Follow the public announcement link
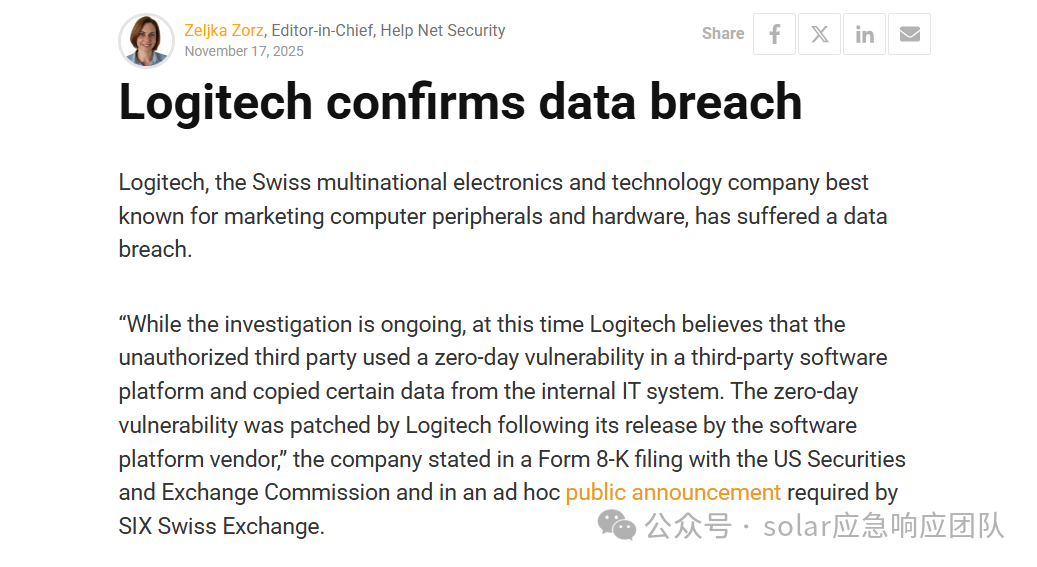1037x567 pixels. click(x=673, y=492)
